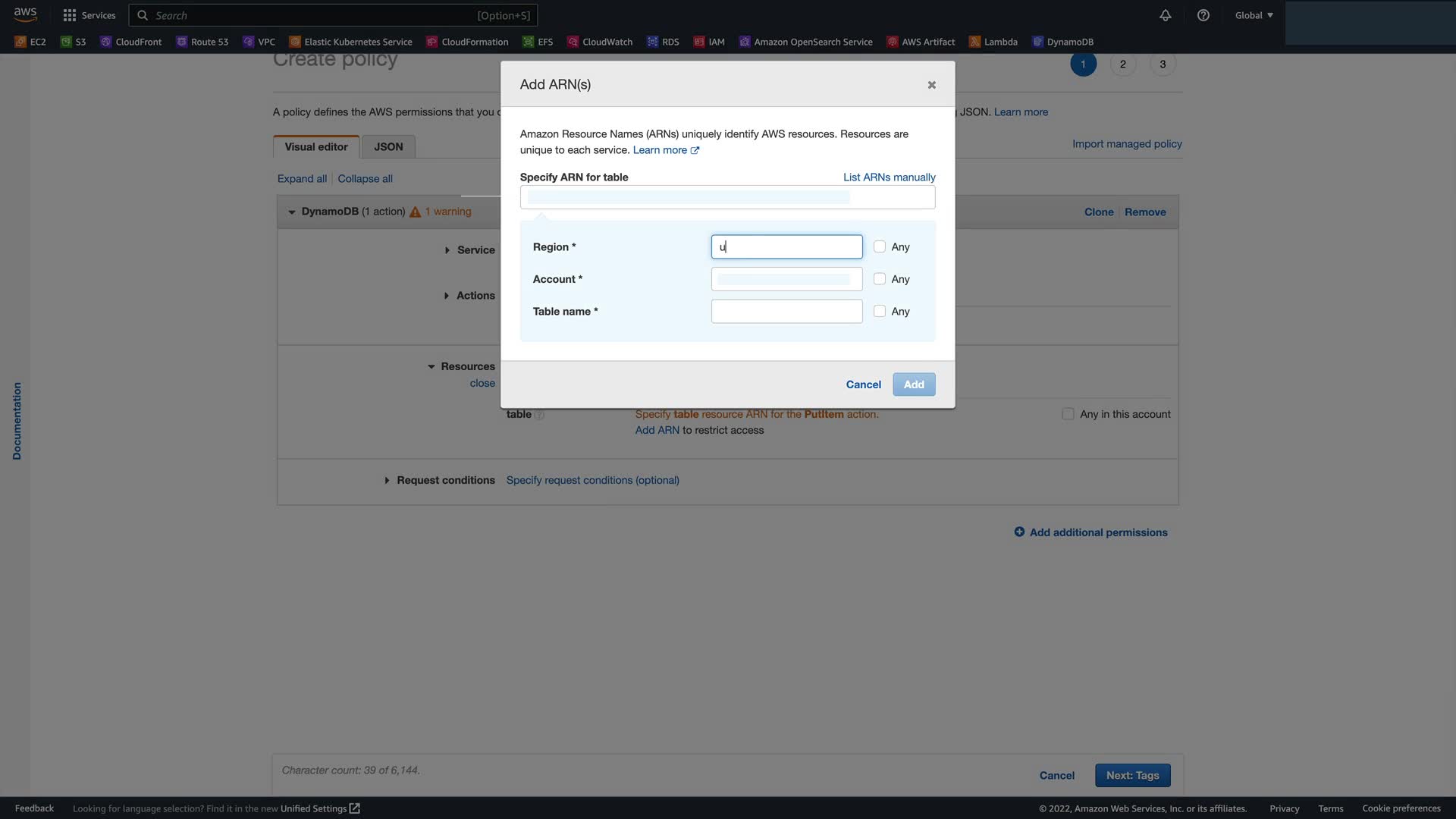
Task: Check the Any box for Table name
Action: click(x=879, y=311)
